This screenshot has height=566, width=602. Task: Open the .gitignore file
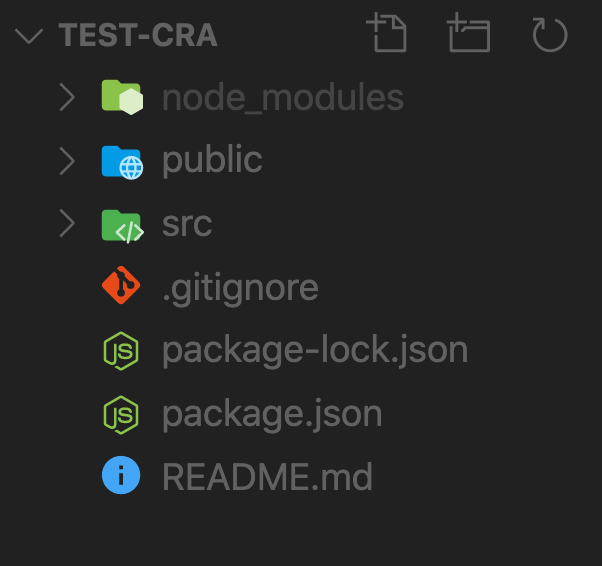[240, 289]
